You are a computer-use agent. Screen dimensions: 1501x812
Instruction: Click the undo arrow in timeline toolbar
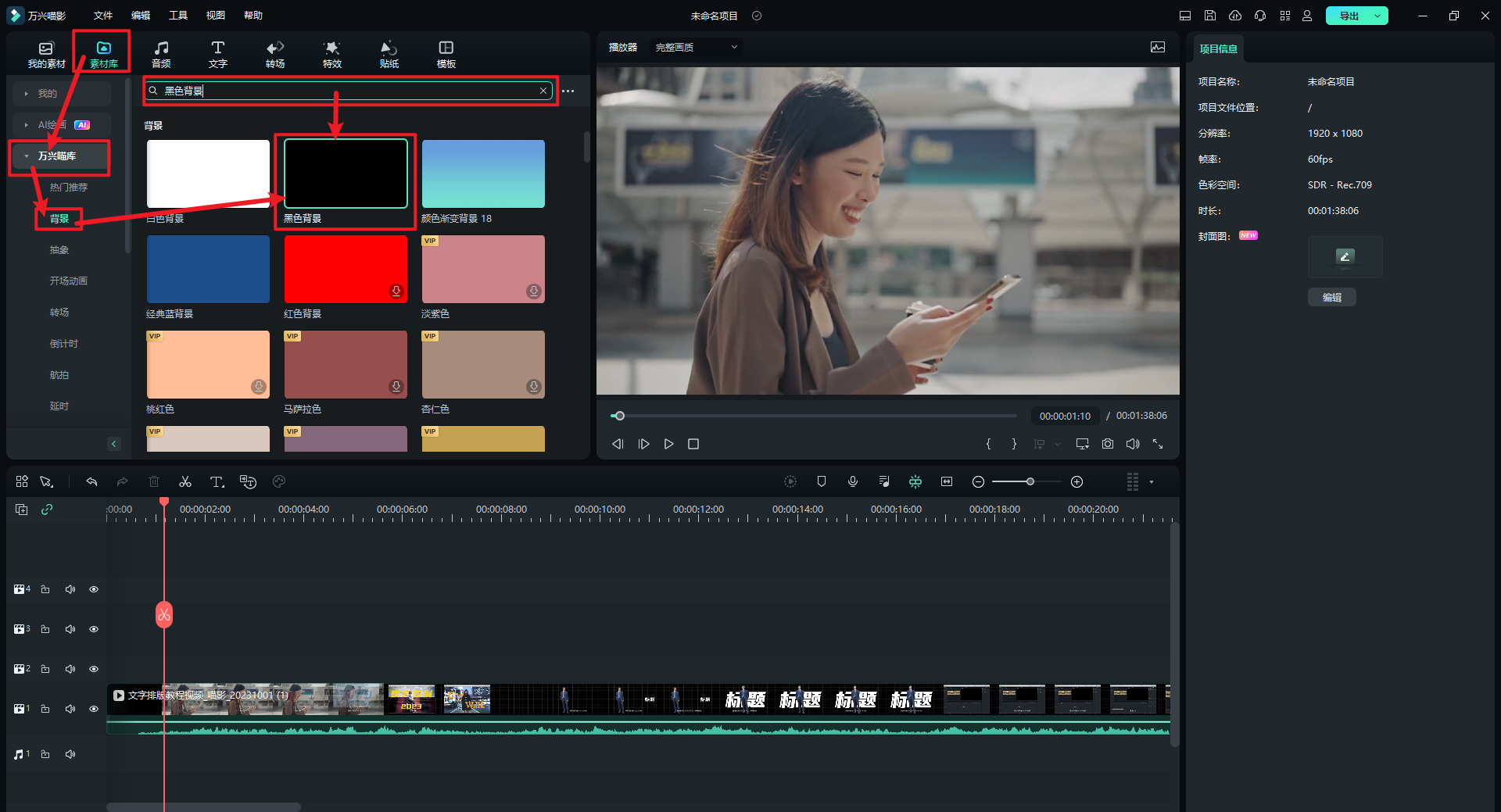[91, 481]
